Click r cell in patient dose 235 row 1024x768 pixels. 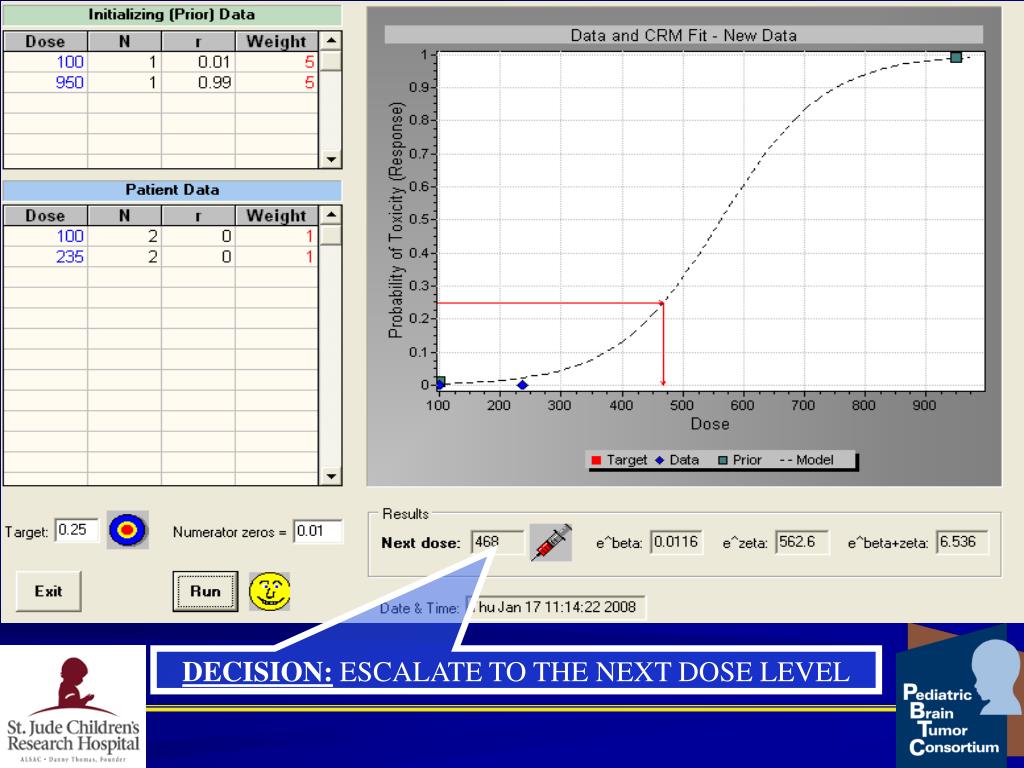pyautogui.click(x=198, y=257)
